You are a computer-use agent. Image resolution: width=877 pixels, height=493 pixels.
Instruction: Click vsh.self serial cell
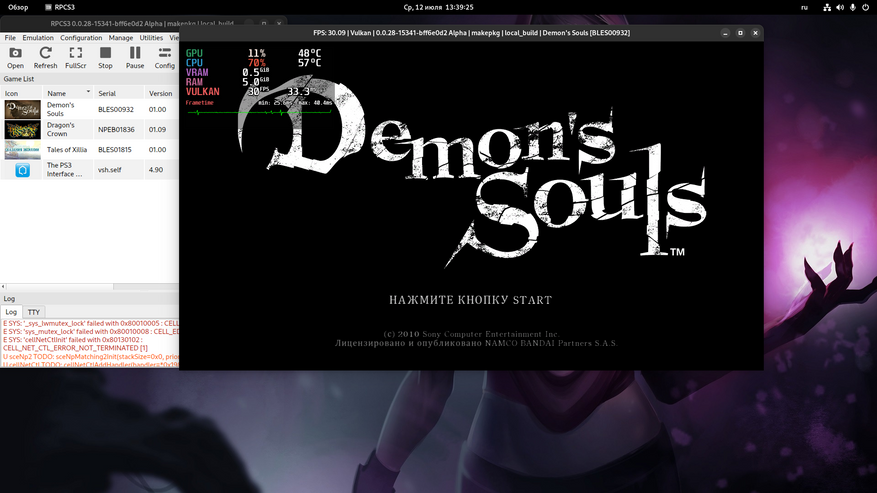click(119, 170)
